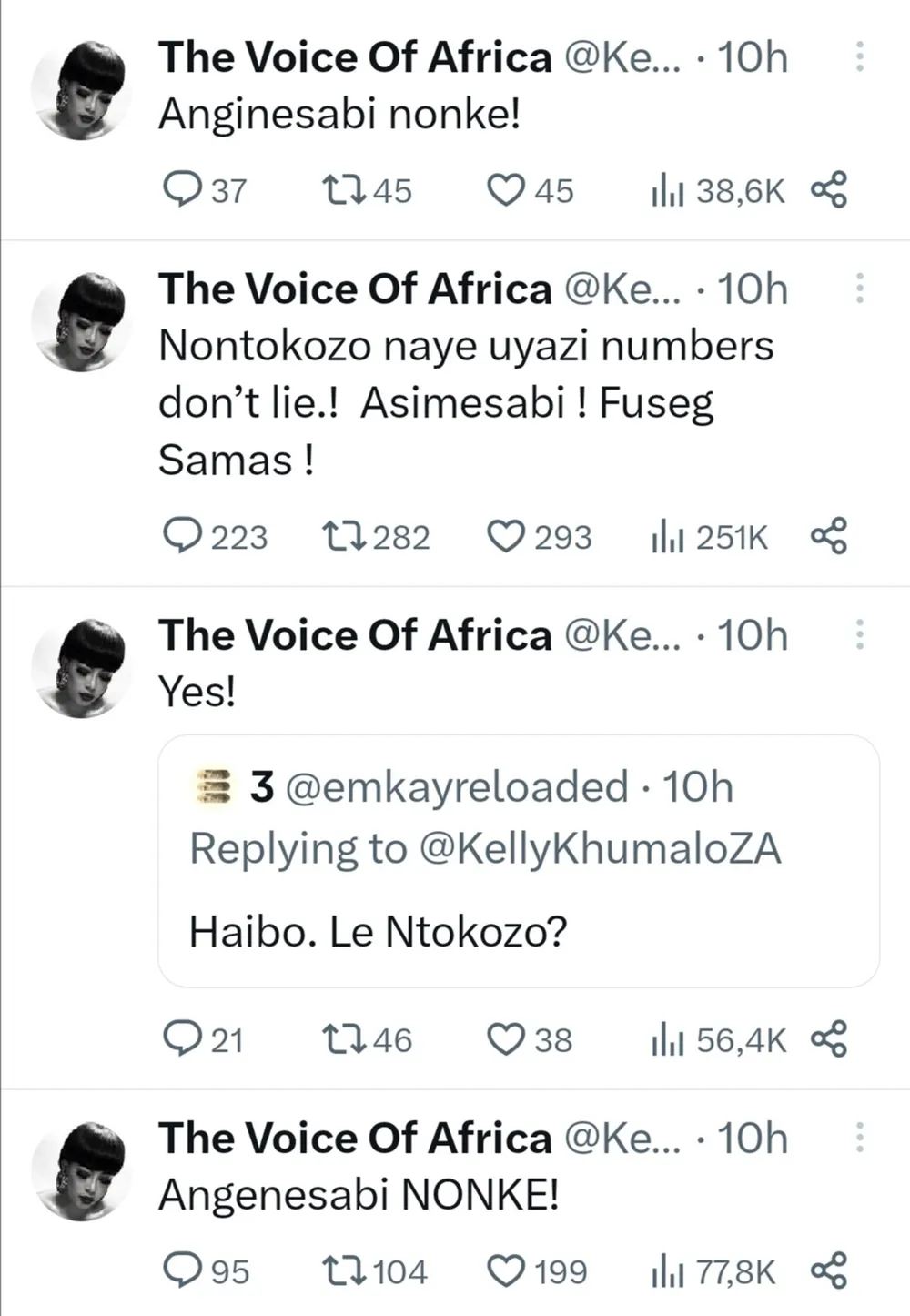Reply to the "Nontokozo naye uyazi" tweet
The width and height of the screenshot is (910, 1316).
tap(183, 536)
